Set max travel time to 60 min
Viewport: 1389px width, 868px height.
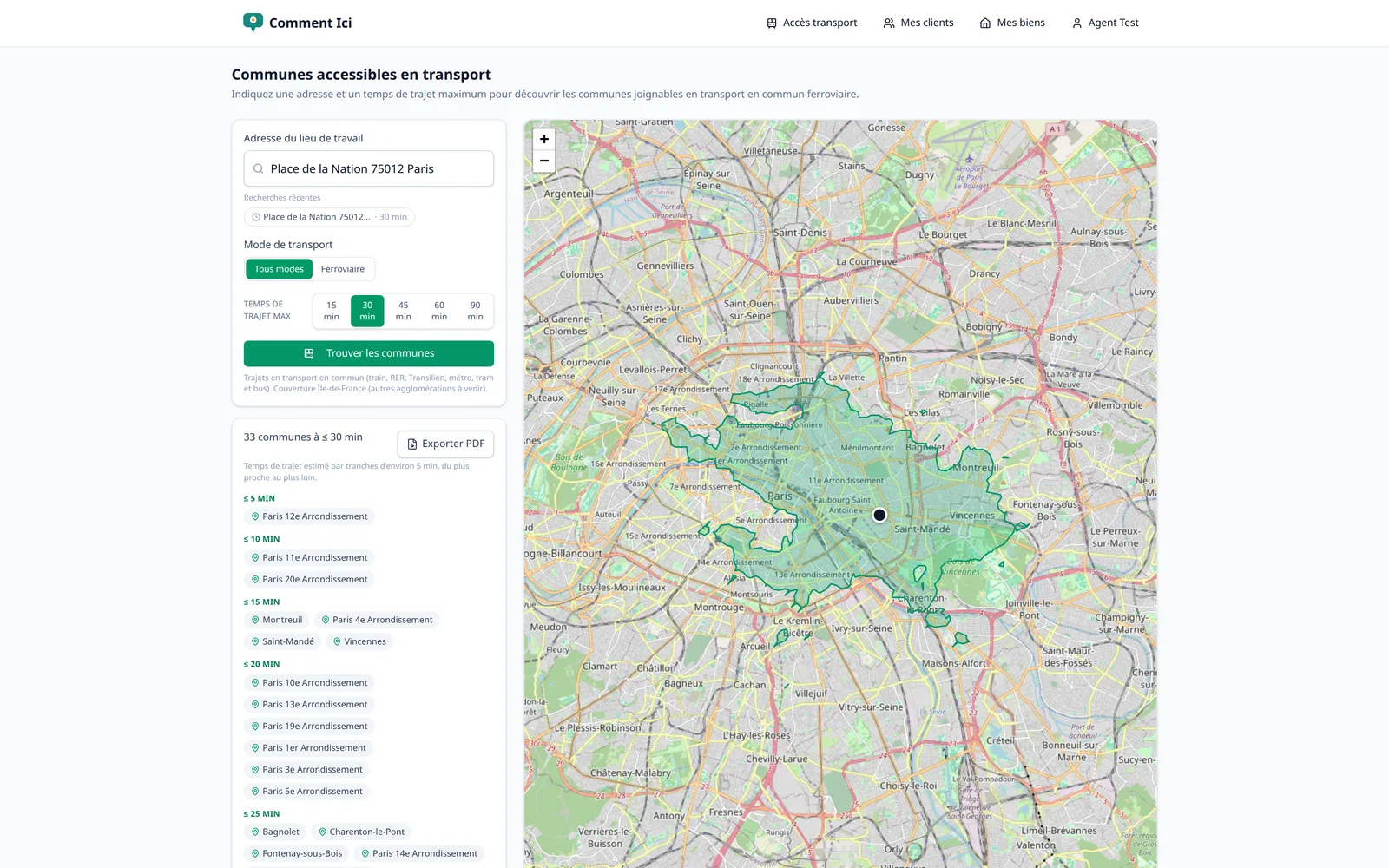[x=439, y=311]
